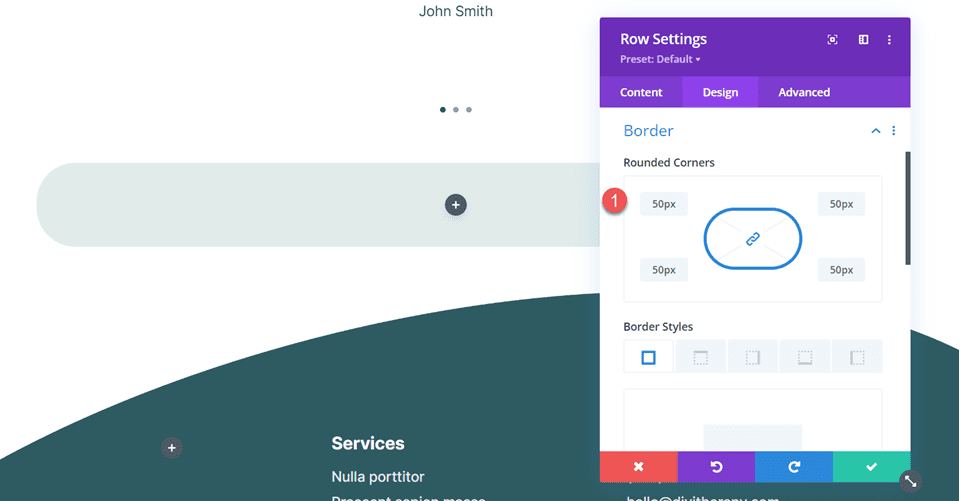
Task: Select the top border style option
Action: (700, 357)
